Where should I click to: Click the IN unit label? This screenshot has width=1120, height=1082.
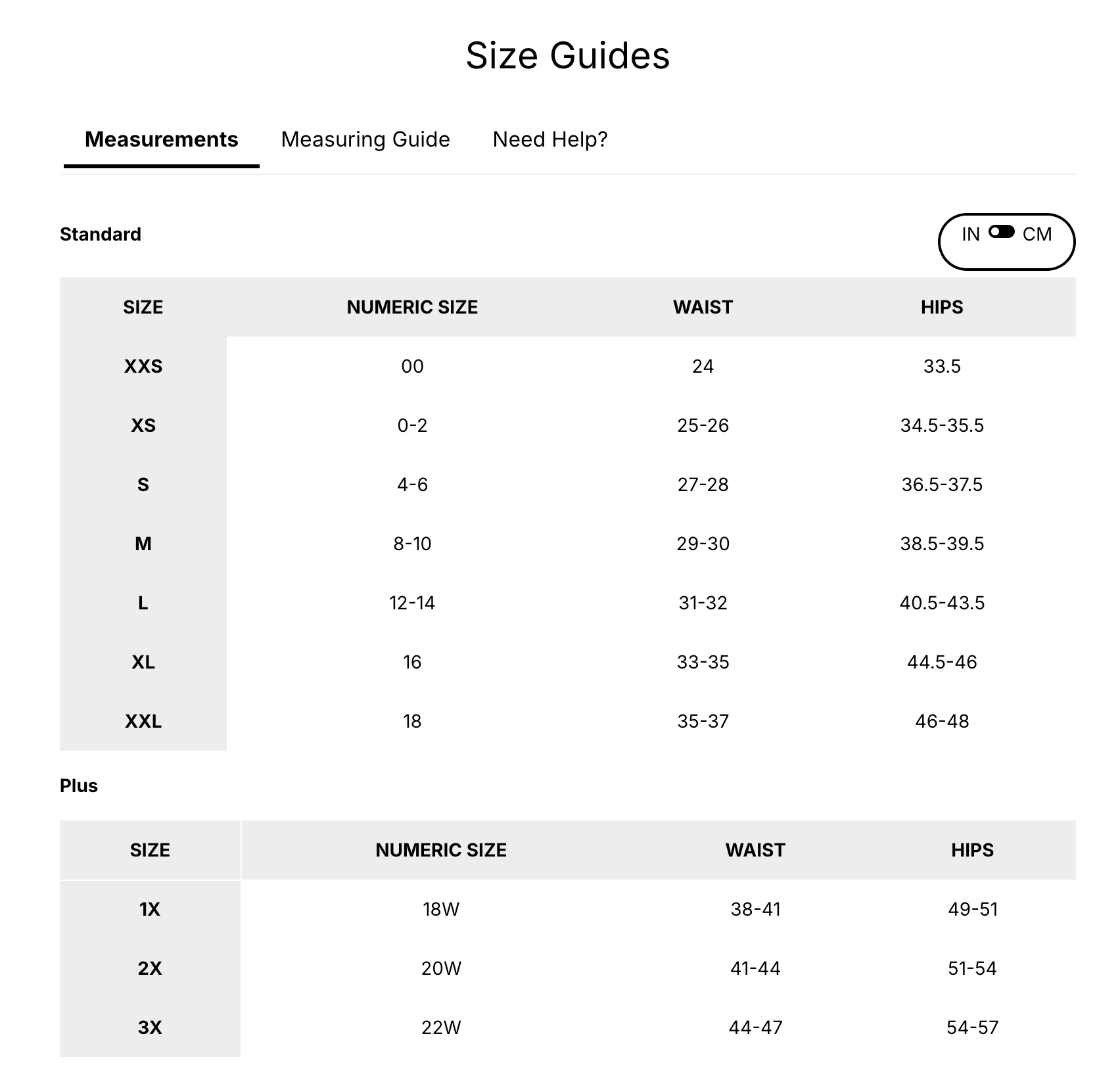tap(971, 235)
